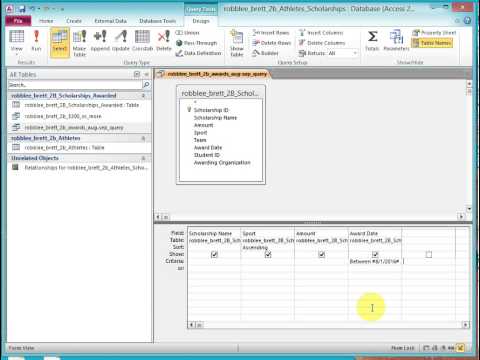The image size is (480, 360).
Task: Check Show box in the empty fifth column
Action: pos(429,255)
